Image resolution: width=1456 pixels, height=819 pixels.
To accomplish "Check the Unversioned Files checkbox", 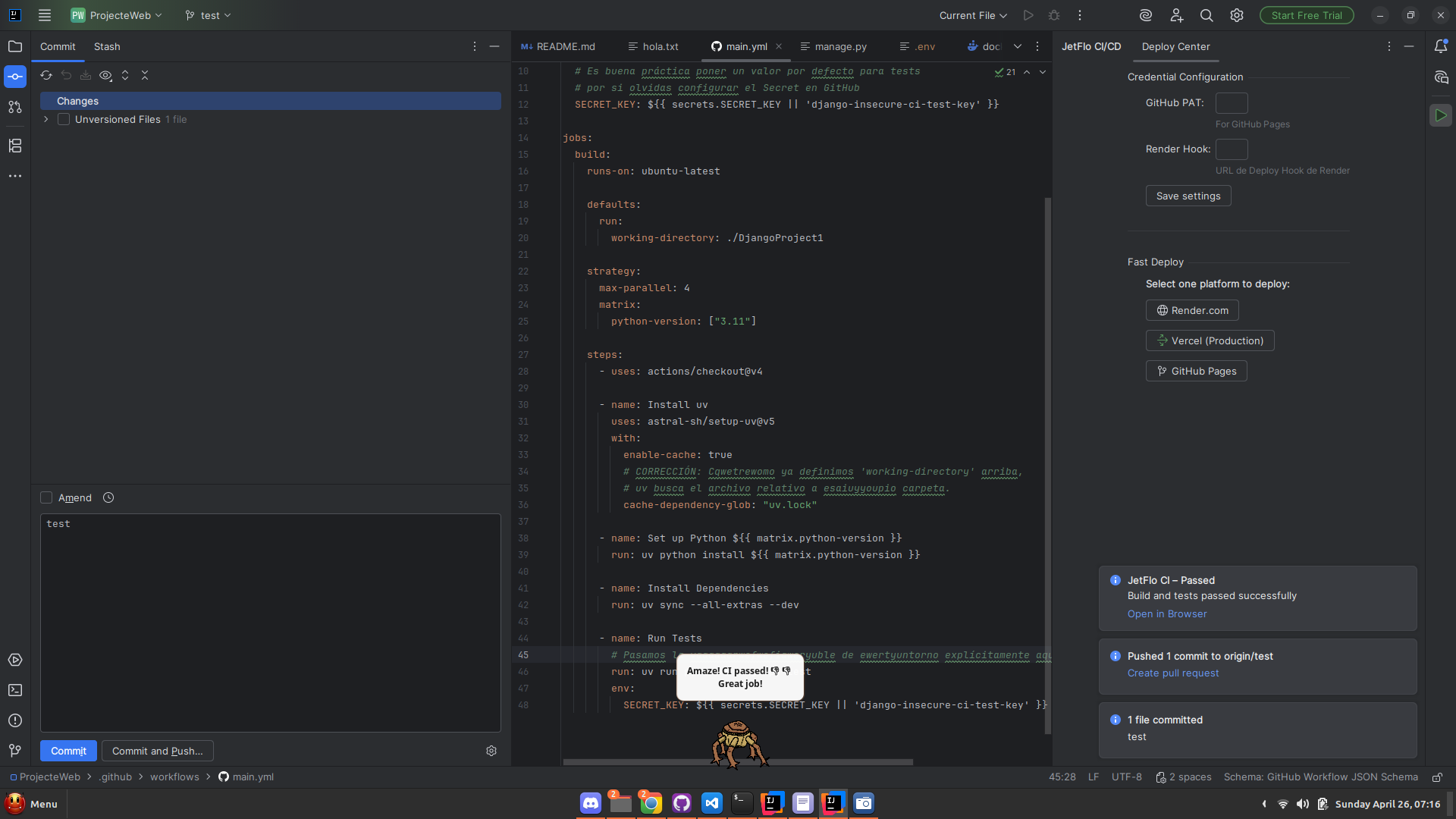I will pyautogui.click(x=64, y=119).
